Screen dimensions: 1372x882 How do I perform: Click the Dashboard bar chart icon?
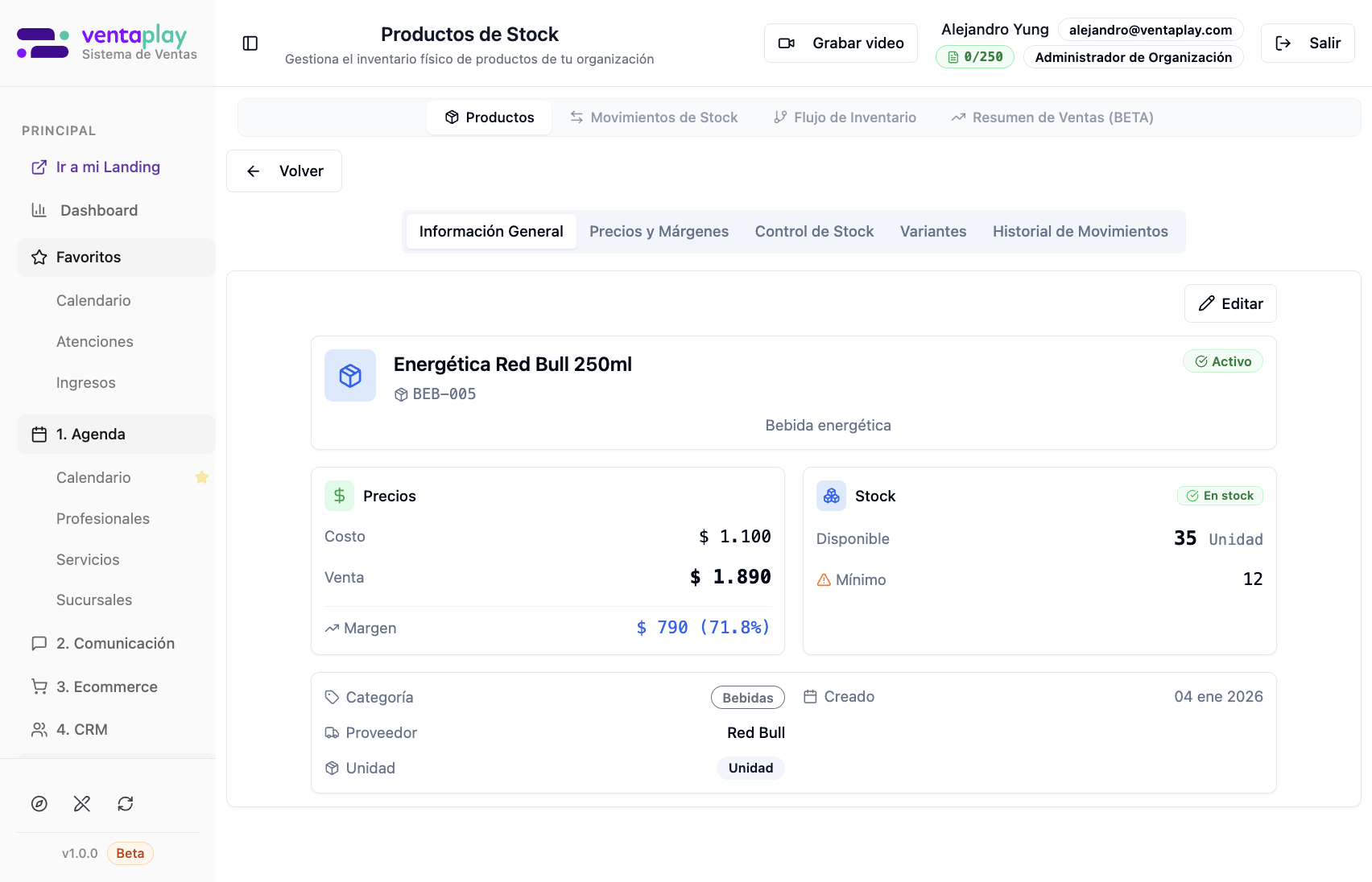tap(39, 210)
